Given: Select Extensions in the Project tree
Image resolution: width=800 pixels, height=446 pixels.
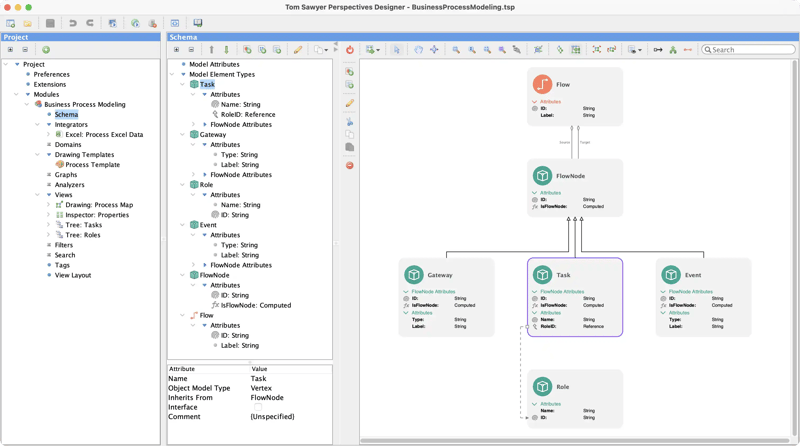Looking at the screenshot, I should coord(50,85).
